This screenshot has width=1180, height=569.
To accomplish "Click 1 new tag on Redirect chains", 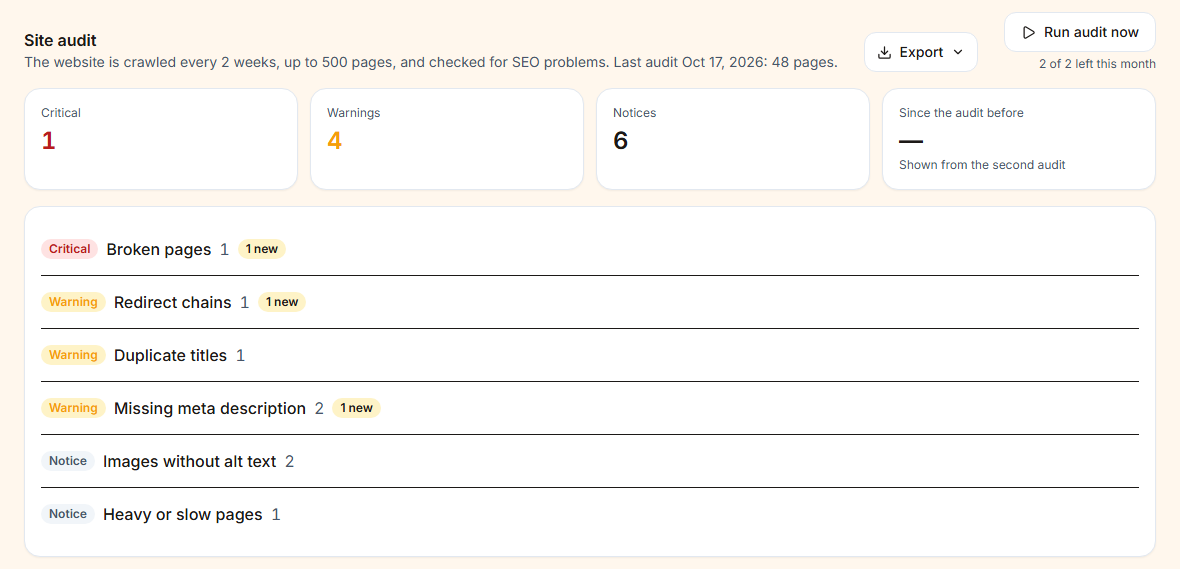I will click(282, 303).
